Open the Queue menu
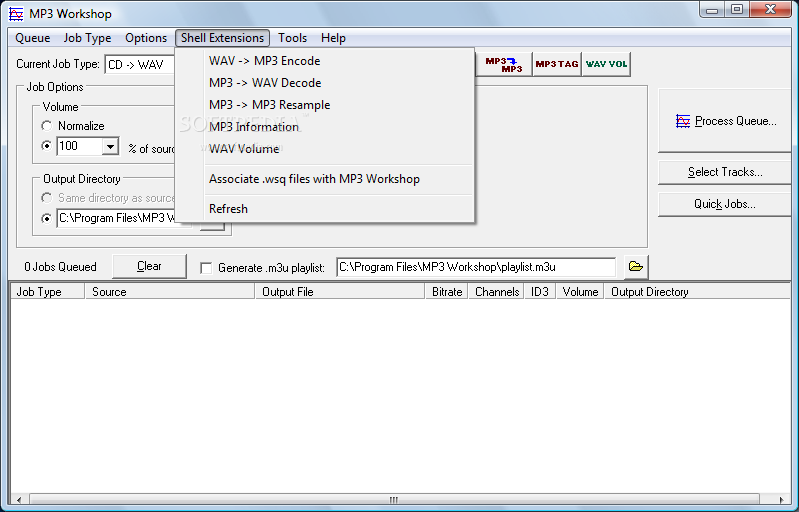This screenshot has width=799, height=512. click(33, 38)
